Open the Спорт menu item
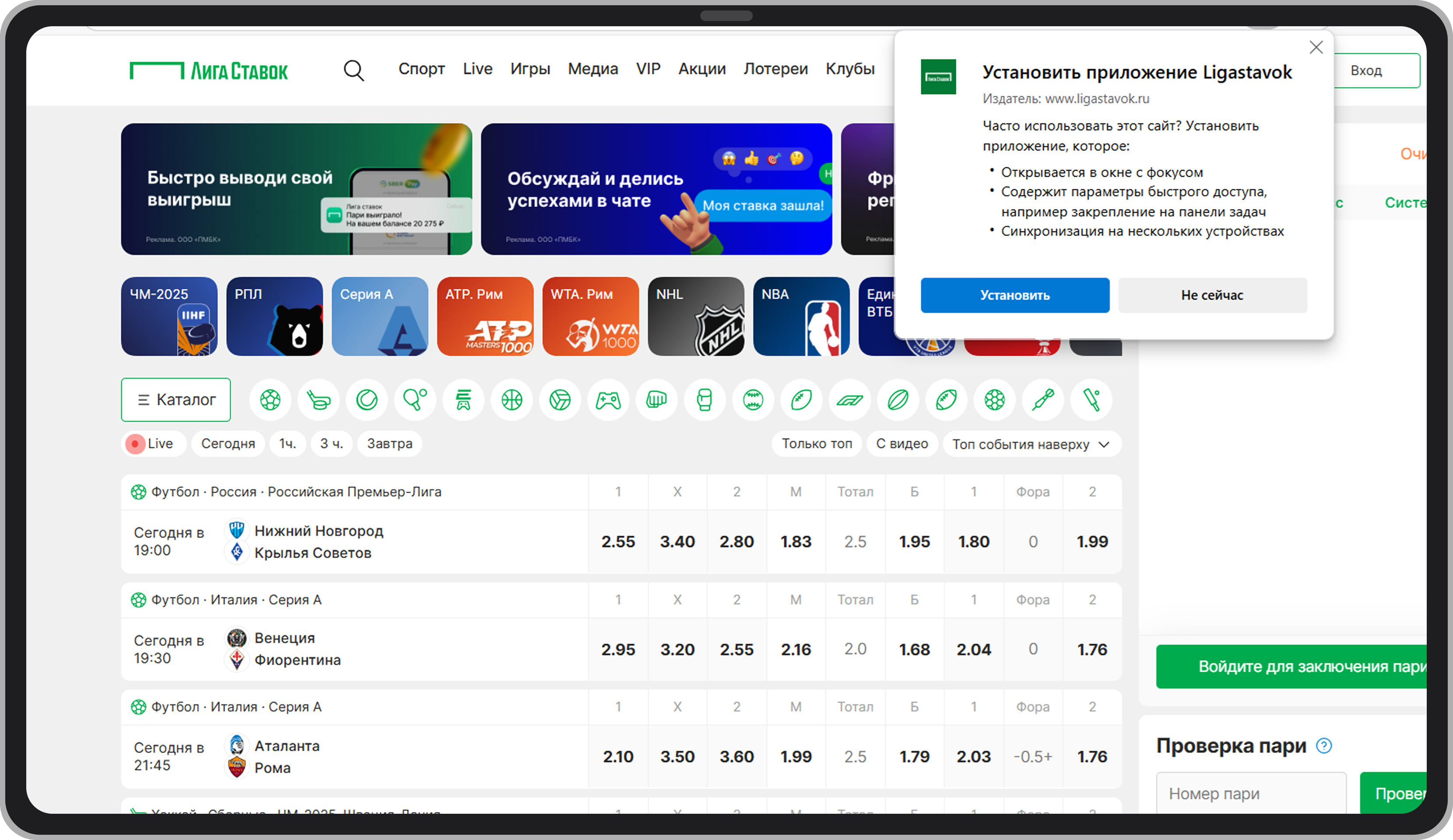Screen dimensions: 1453x840 421,69
